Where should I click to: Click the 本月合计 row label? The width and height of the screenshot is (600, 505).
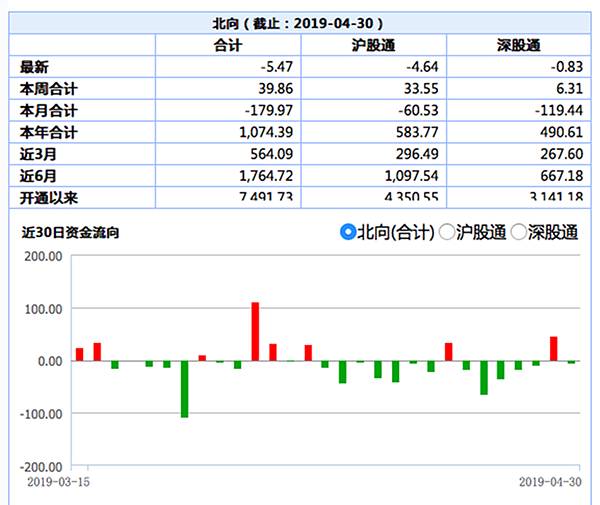48,110
